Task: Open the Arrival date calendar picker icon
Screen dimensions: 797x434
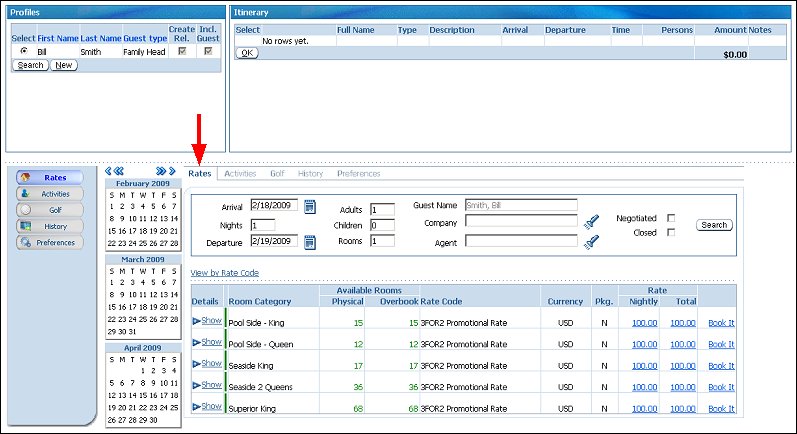Action: tap(310, 207)
